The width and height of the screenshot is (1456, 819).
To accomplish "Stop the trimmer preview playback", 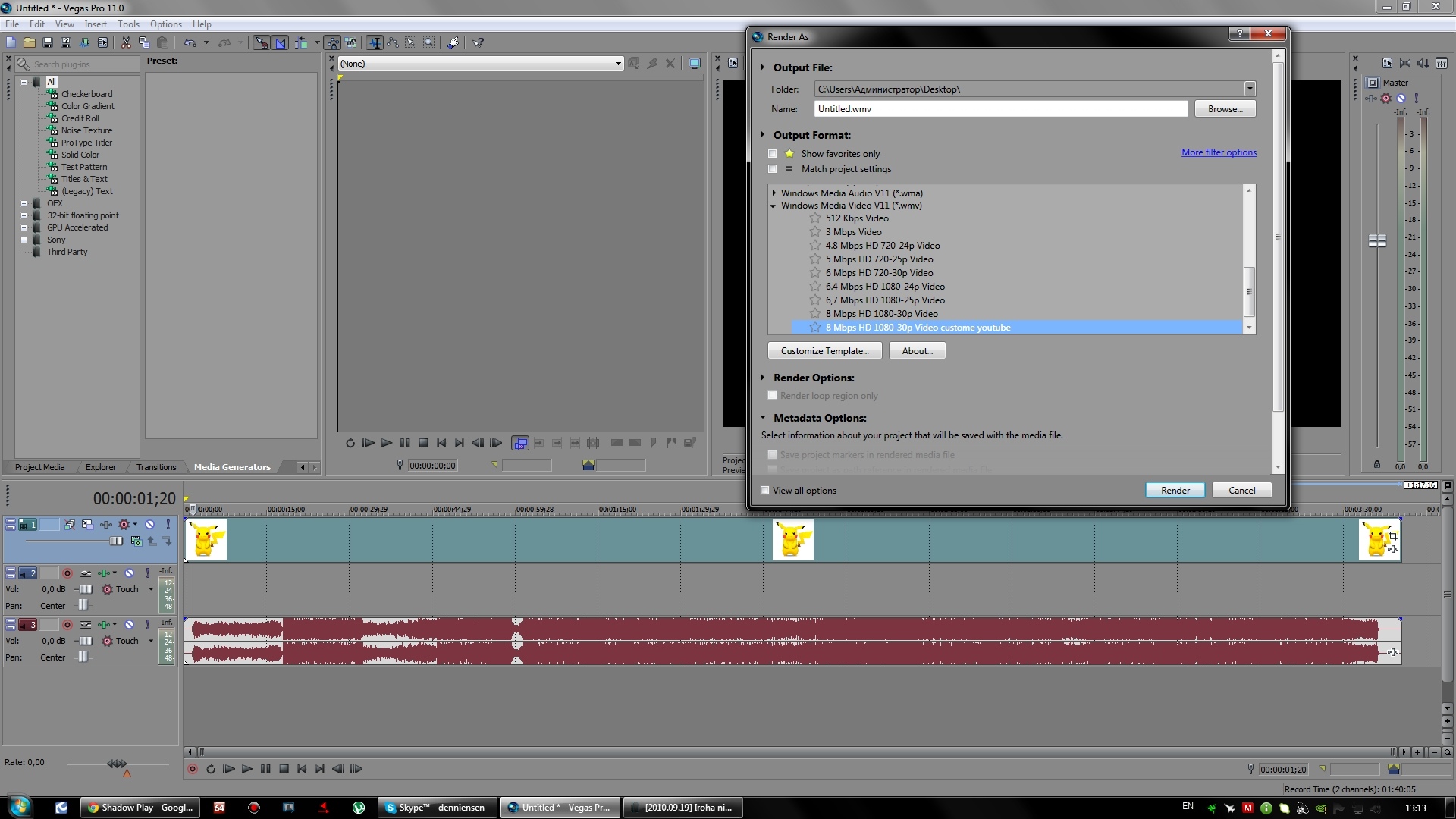I will point(423,443).
